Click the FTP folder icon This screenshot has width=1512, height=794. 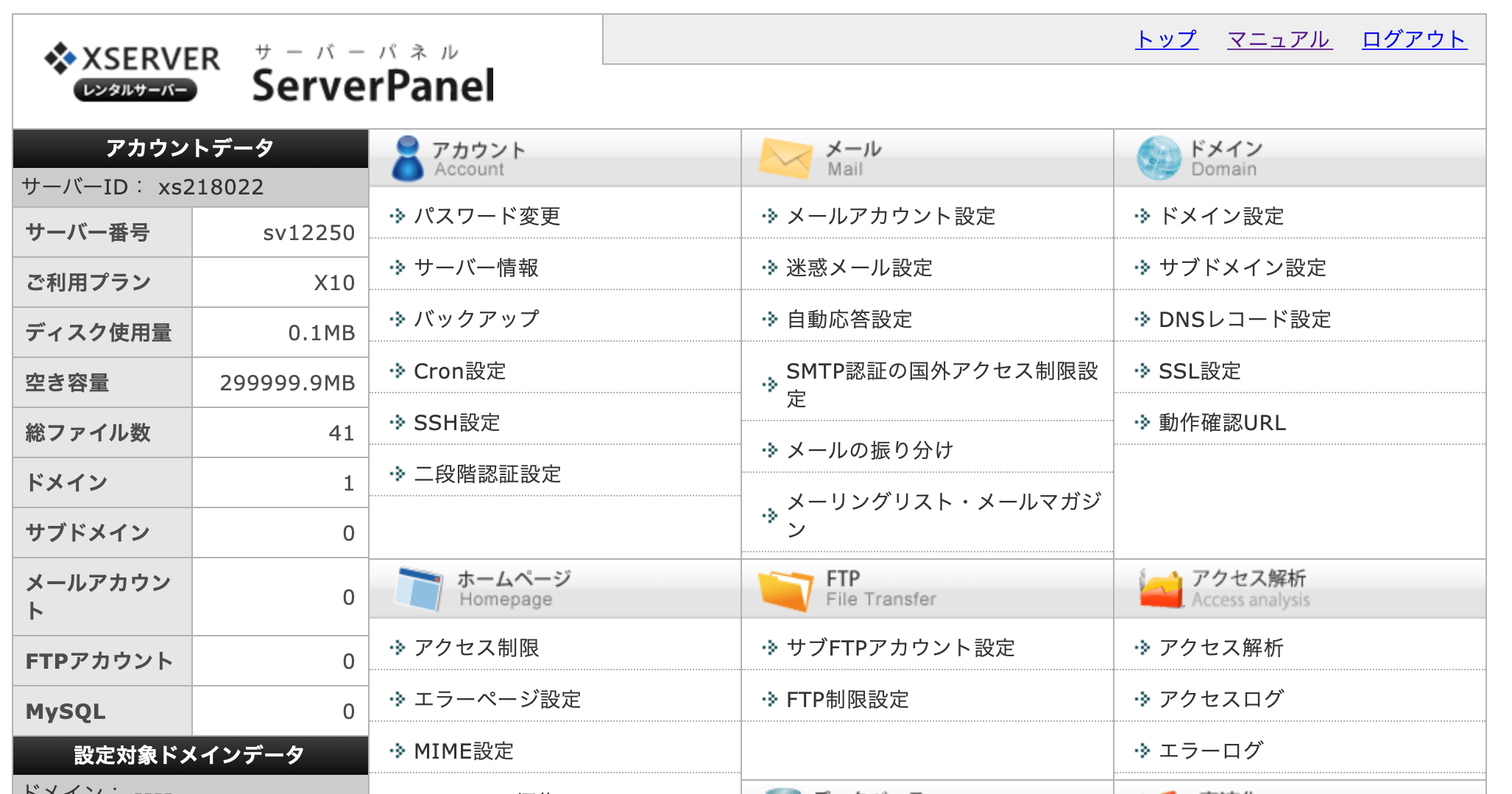[x=785, y=590]
